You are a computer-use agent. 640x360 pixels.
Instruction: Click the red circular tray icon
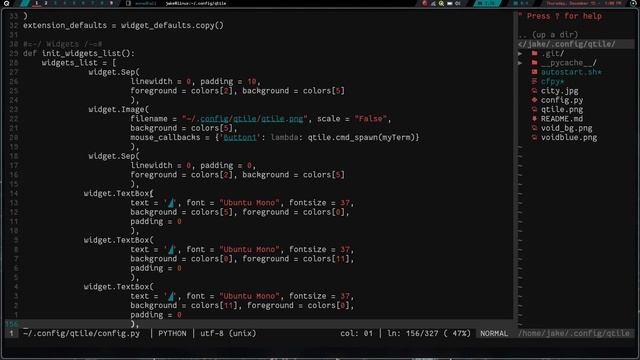click(424, 3)
